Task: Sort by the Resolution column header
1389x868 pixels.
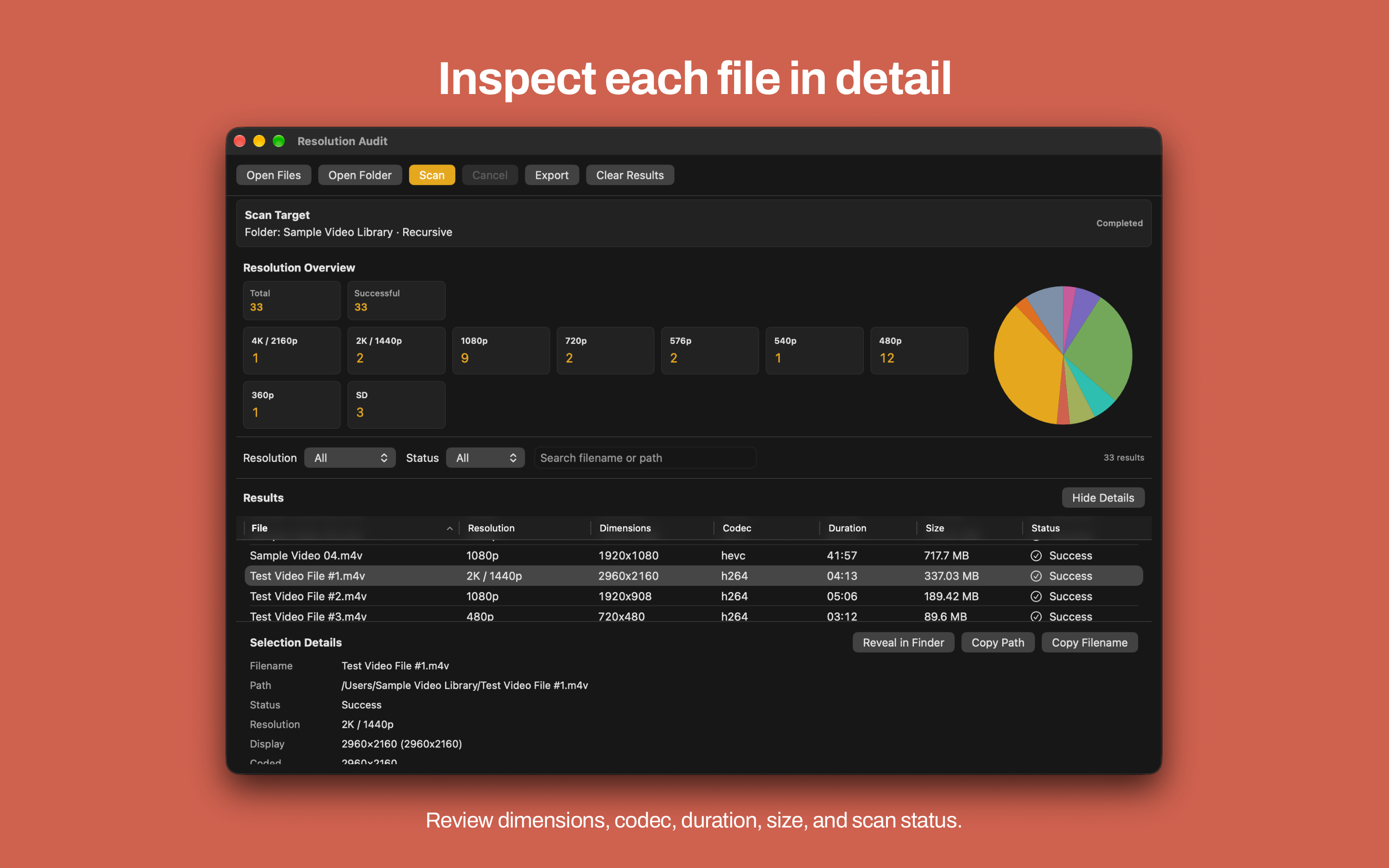Action: tap(525, 528)
